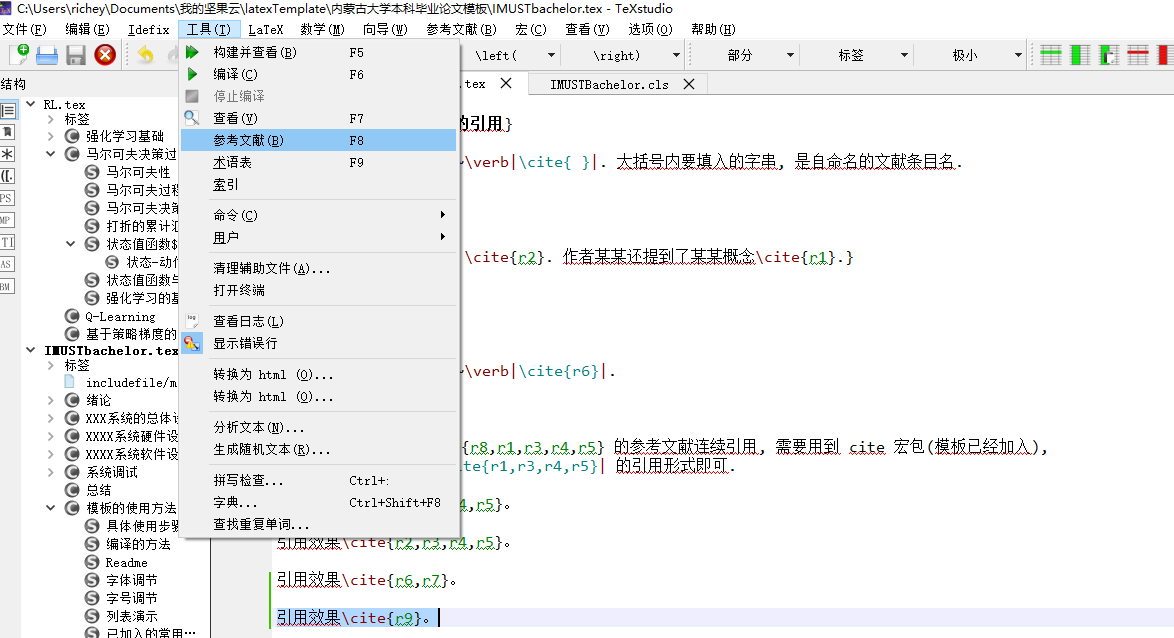Select 字体调节 in structure tree
The width and height of the screenshot is (1174, 638).
[x=132, y=580]
